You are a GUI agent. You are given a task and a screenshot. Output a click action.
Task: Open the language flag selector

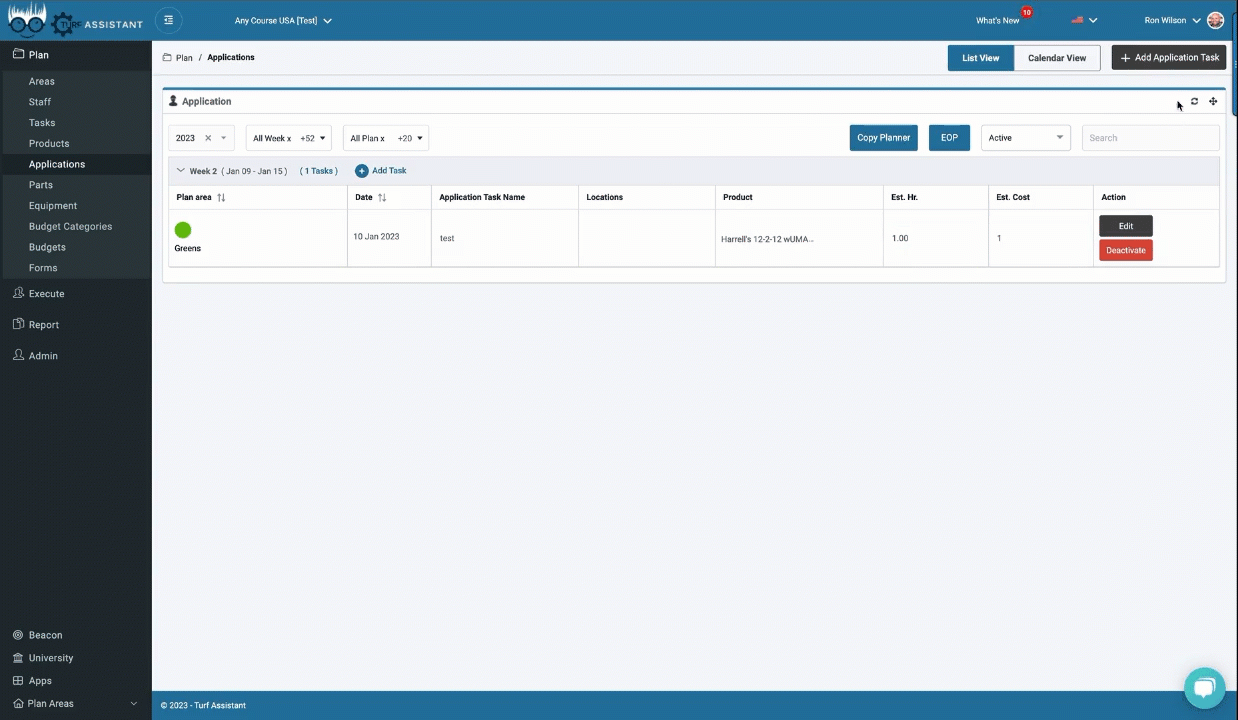1084,20
